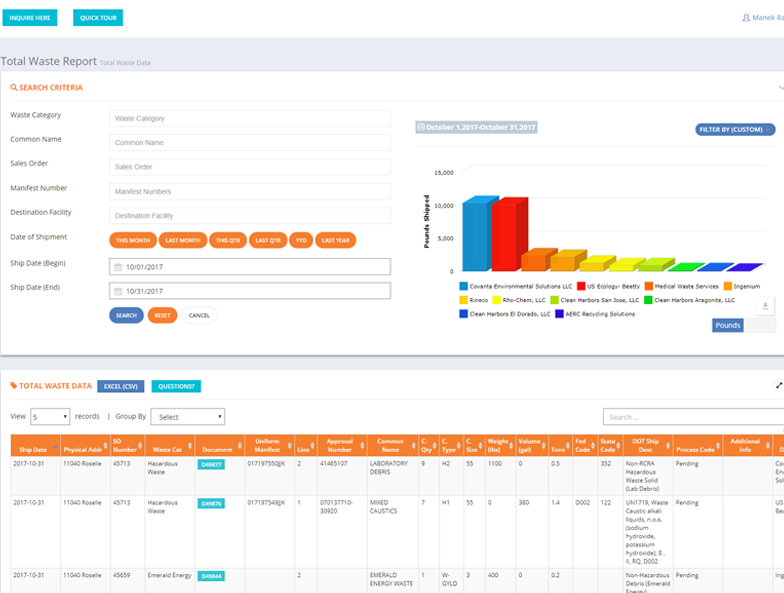Expand the Total Waste Data panel fullscreen
This screenshot has height=593, width=784.
778,386
